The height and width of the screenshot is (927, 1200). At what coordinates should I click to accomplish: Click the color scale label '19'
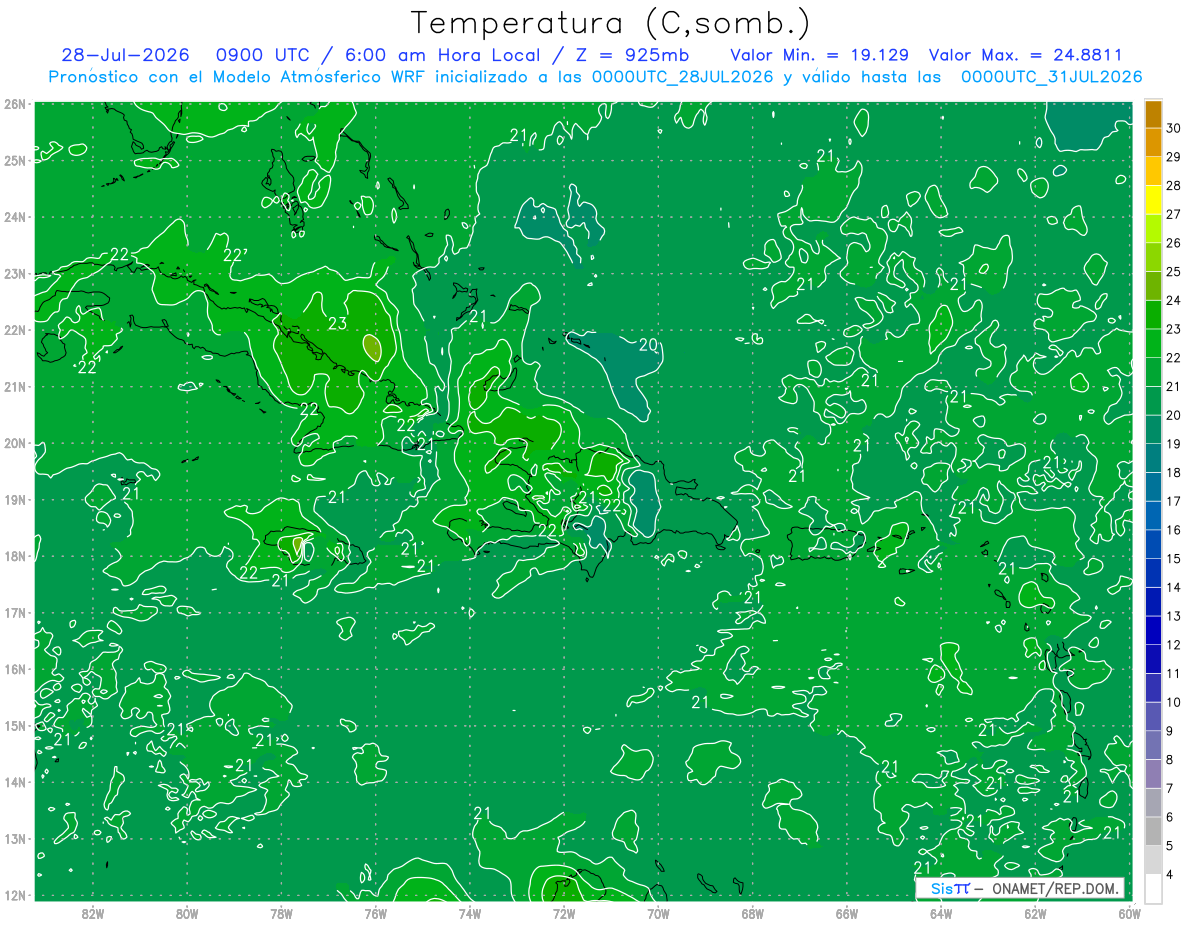[x=1174, y=444]
